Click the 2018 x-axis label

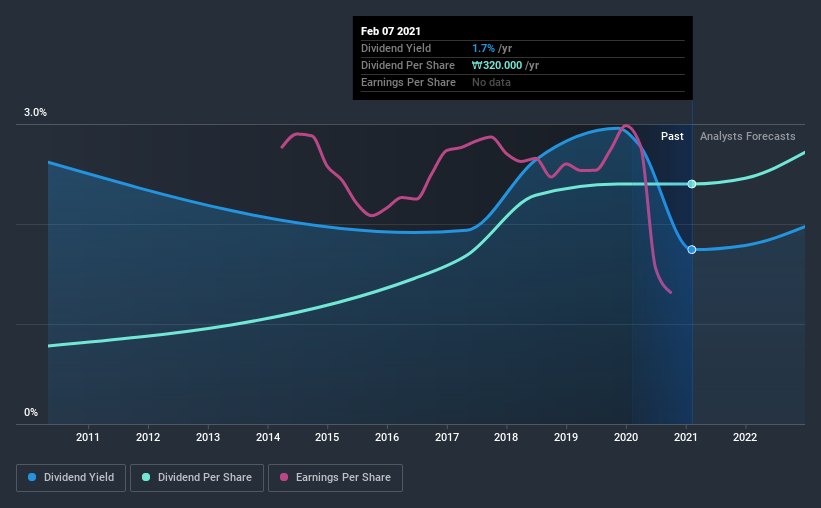[x=506, y=437]
